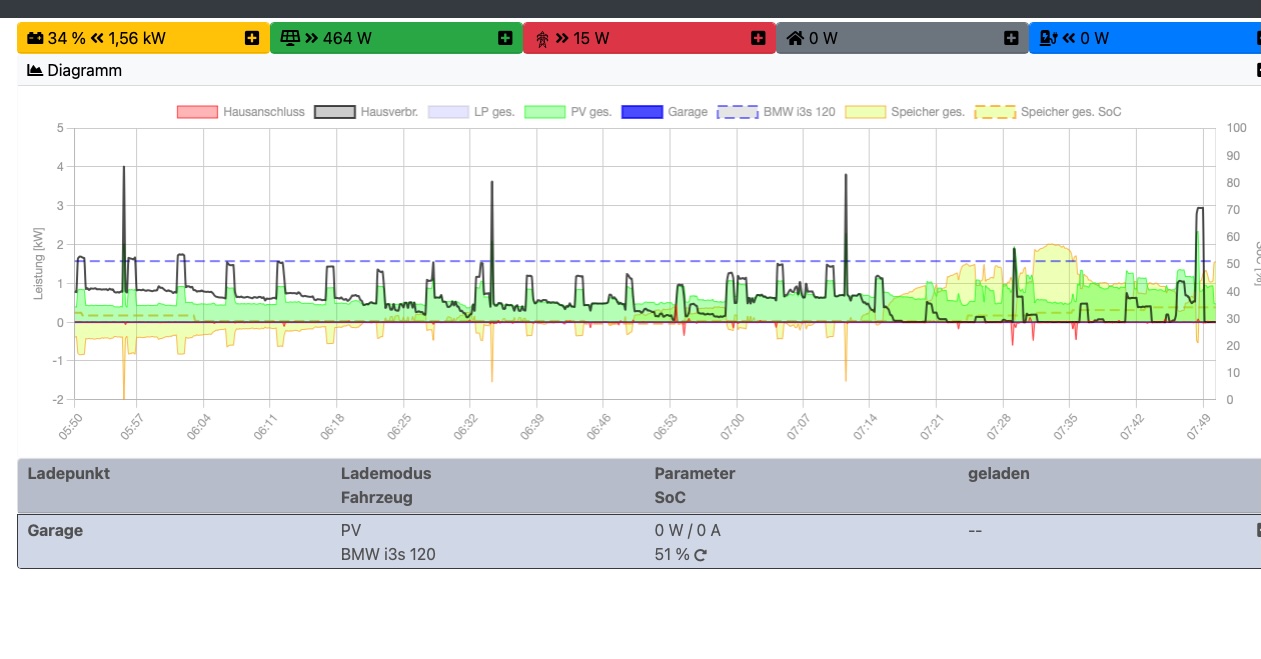
Task: Toggle Garage series in legend
Action: point(664,112)
